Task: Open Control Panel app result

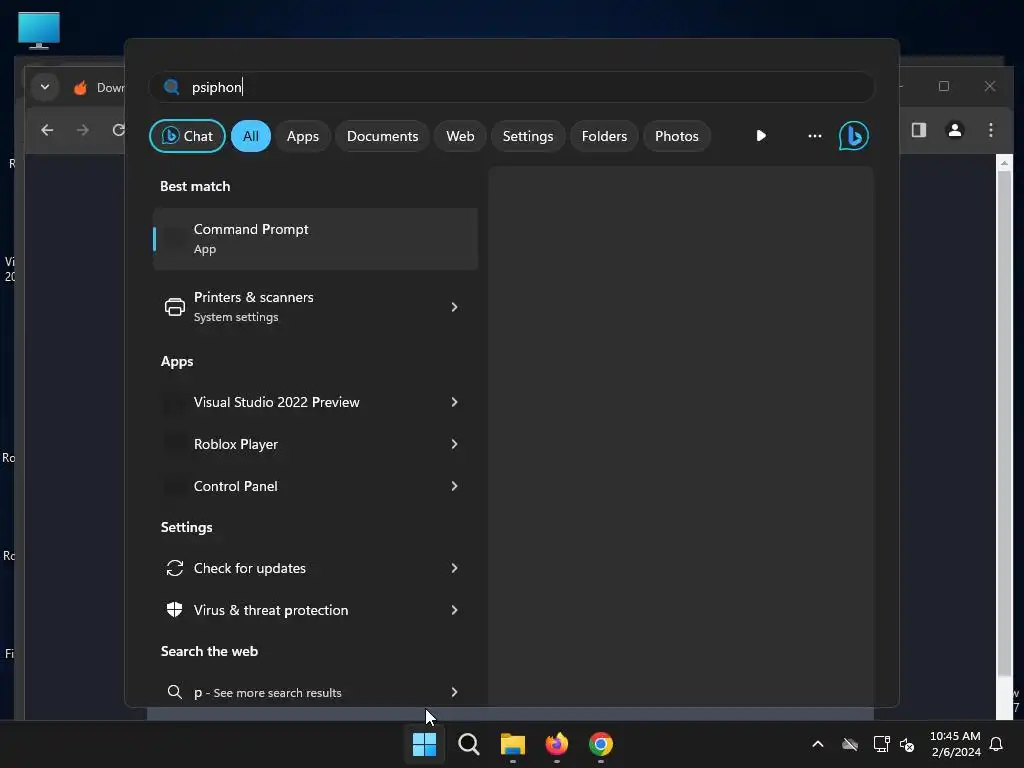Action: 315,486
